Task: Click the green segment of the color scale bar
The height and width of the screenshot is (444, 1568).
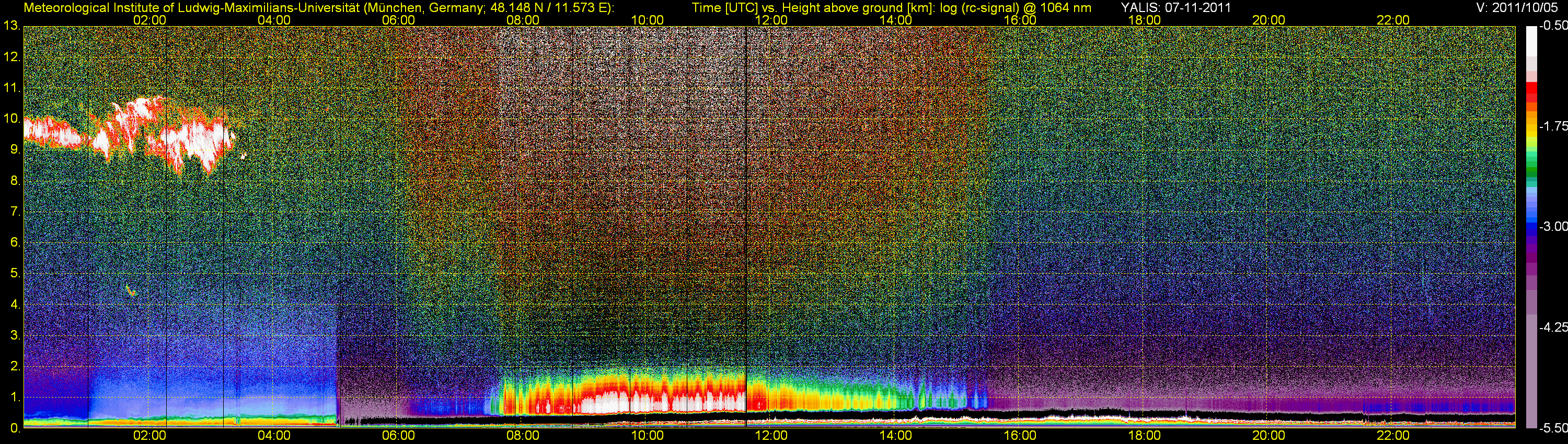Action: click(1531, 171)
